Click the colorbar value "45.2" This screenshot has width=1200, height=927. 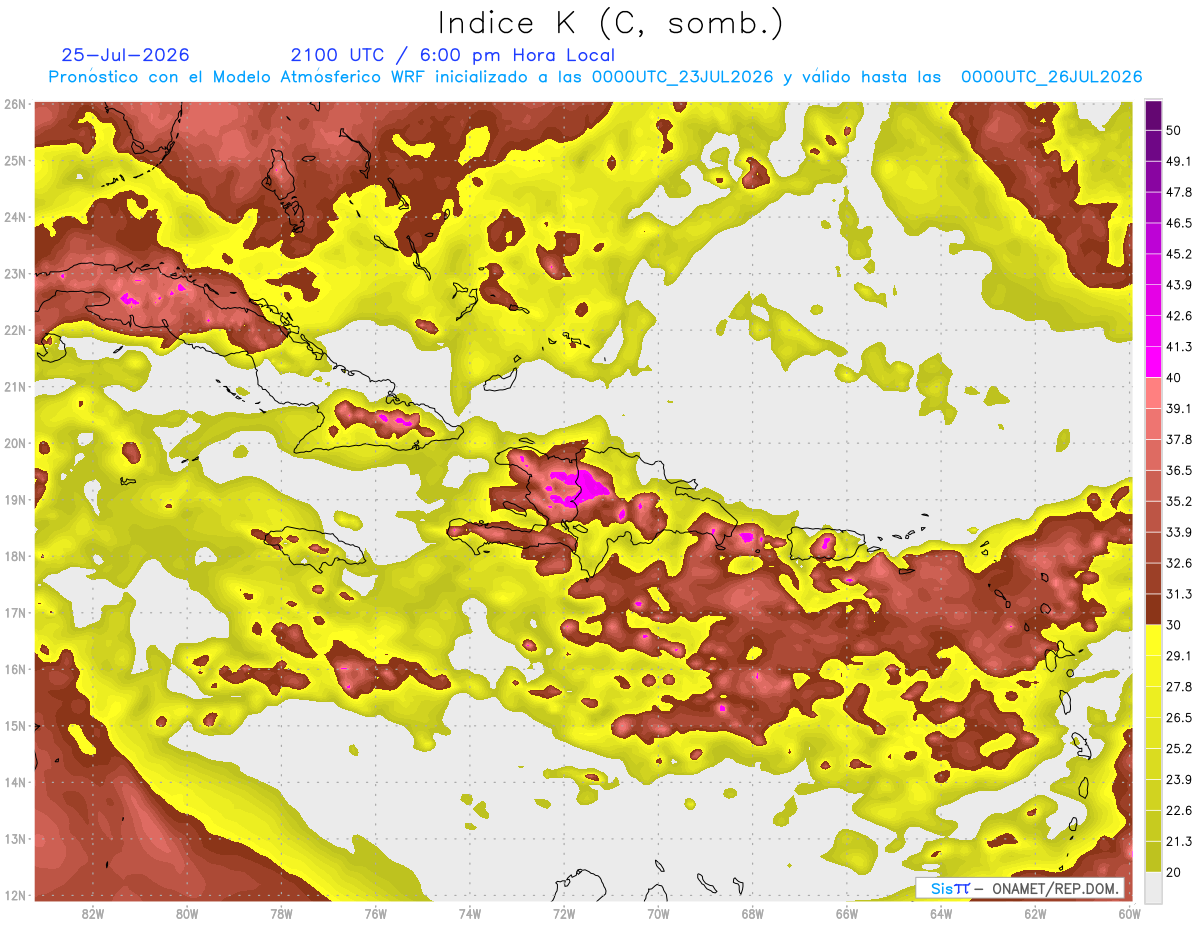[1179, 254]
